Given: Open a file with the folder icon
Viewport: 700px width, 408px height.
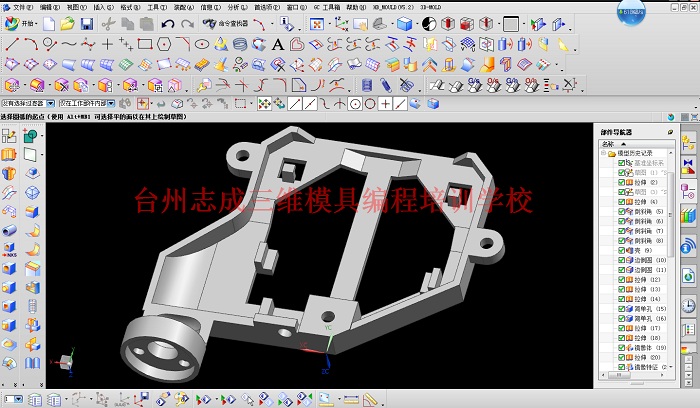Looking at the screenshot, I should 67,24.
